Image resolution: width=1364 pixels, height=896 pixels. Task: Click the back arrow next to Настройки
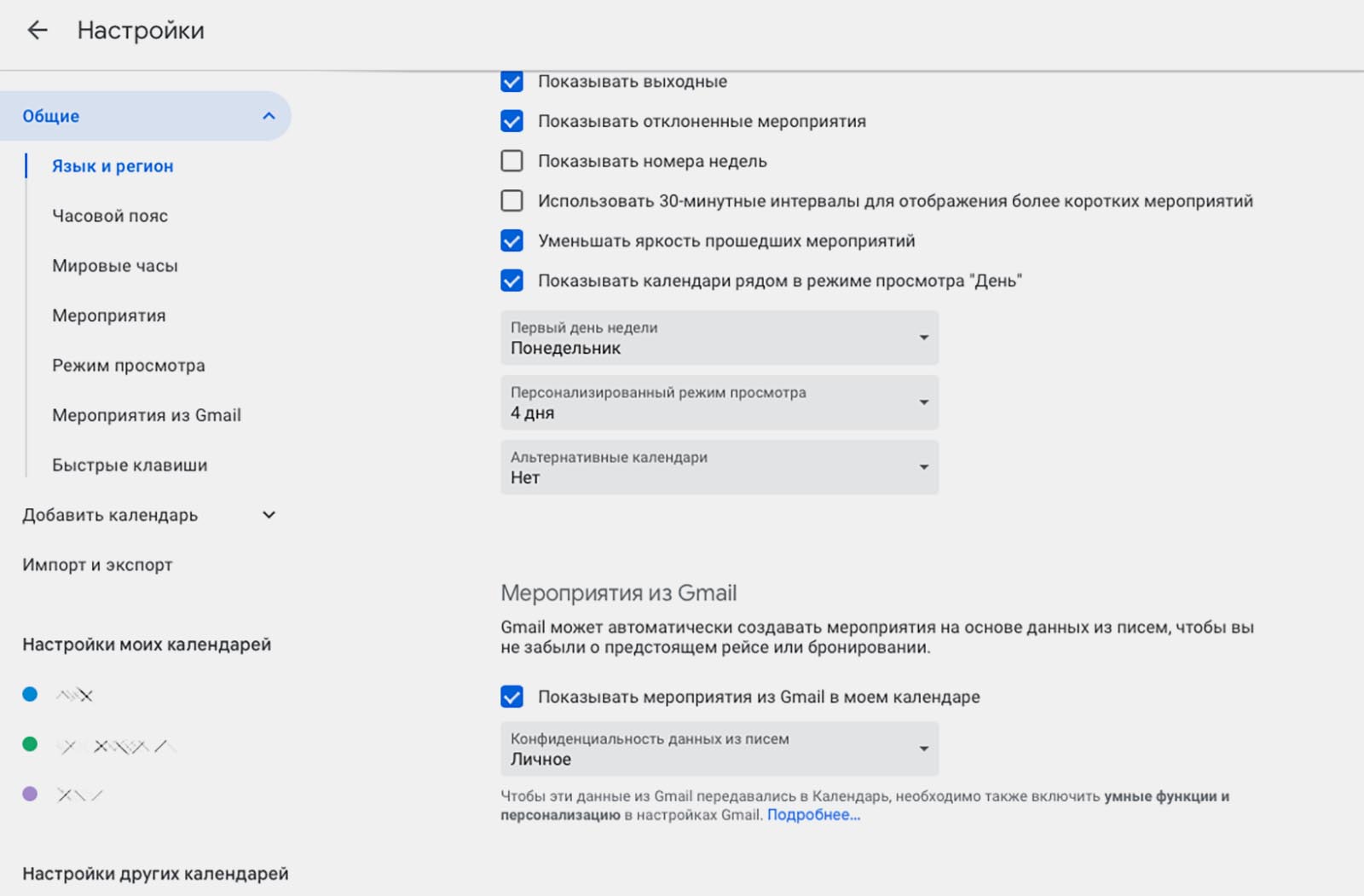[37, 31]
